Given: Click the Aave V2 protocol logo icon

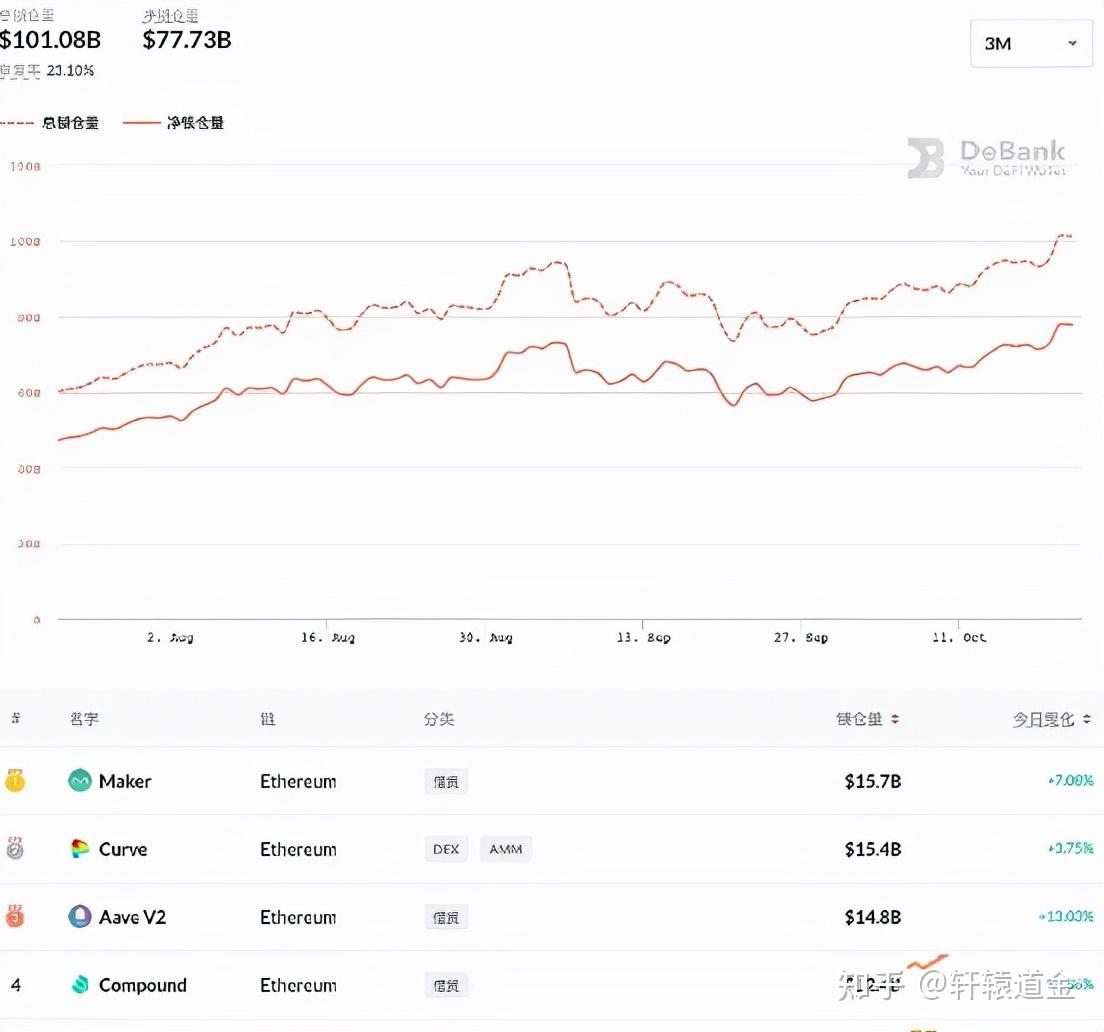Looking at the screenshot, I should point(80,917).
